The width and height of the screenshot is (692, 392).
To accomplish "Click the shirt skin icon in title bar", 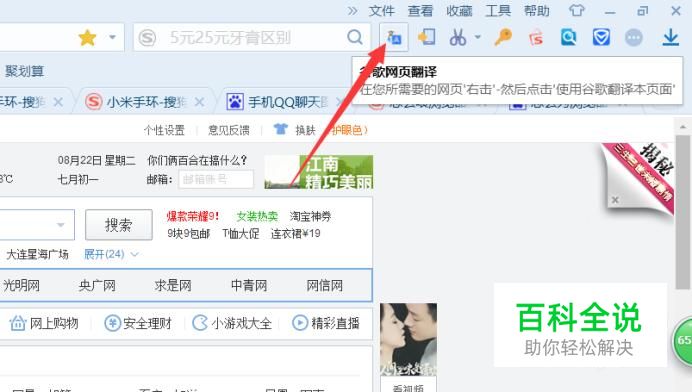I will (x=576, y=10).
